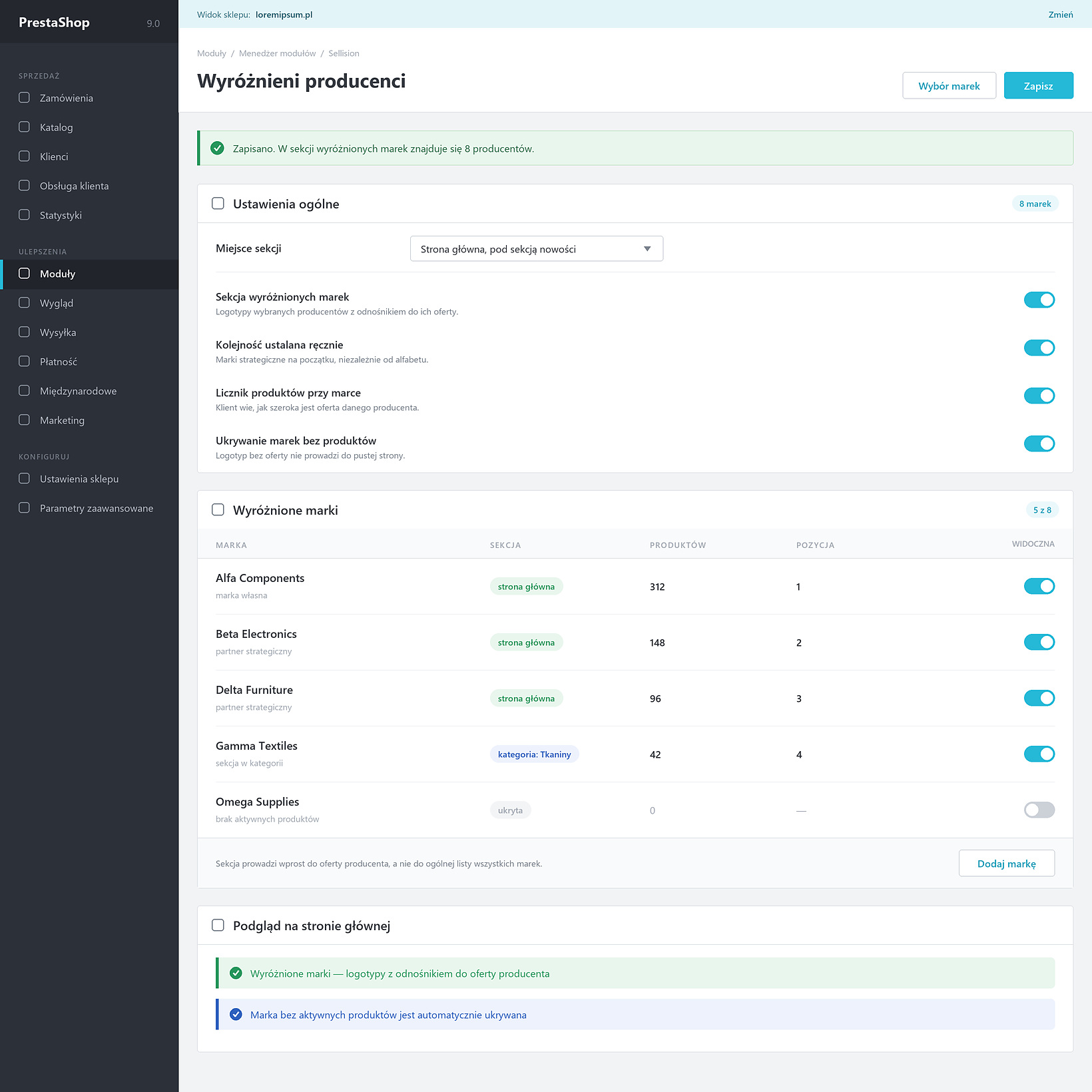Click the Omega Supplies brand name
This screenshot has height=1092, width=1092.
tap(257, 802)
